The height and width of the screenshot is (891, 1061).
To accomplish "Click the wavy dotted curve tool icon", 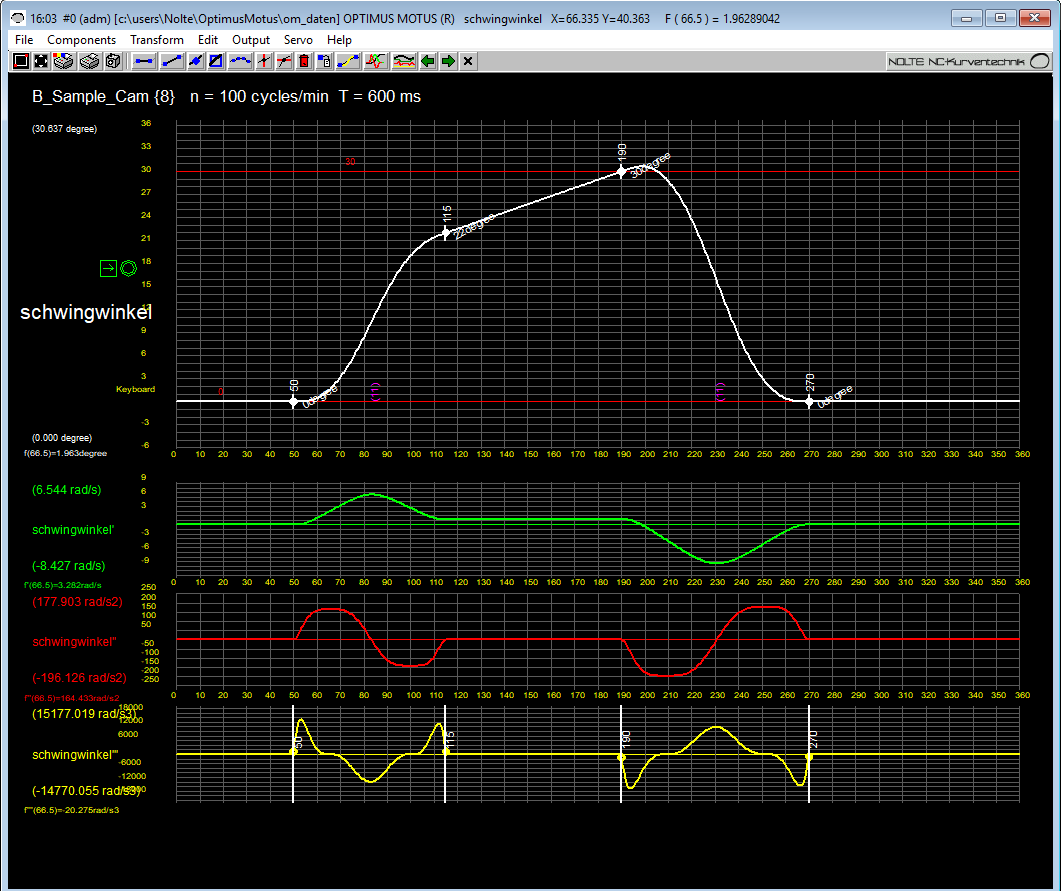I will tap(240, 61).
